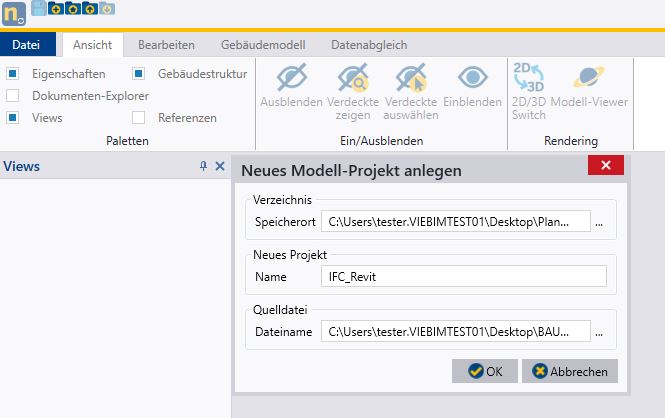Click the Abbrechen button
This screenshot has height=418, width=665.
click(570, 371)
